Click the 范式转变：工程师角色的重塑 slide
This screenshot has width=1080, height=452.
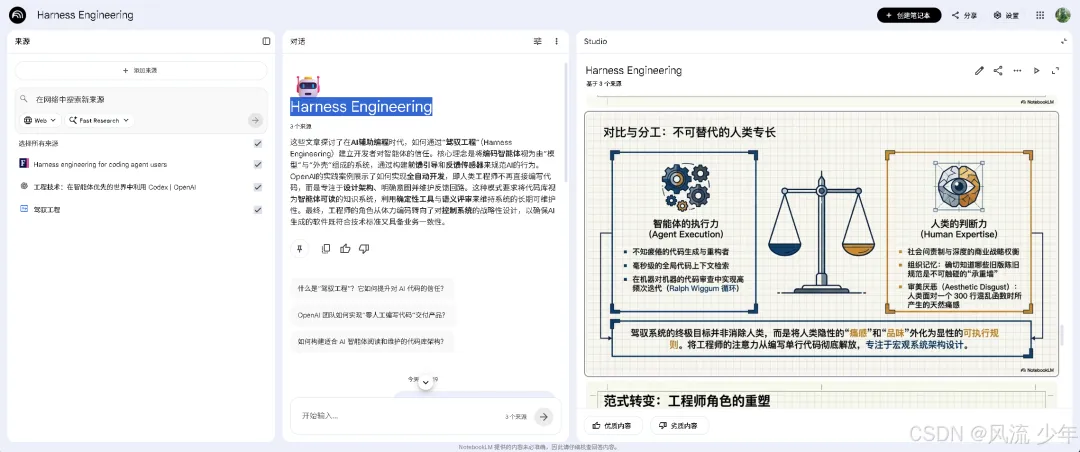[x=821, y=398]
